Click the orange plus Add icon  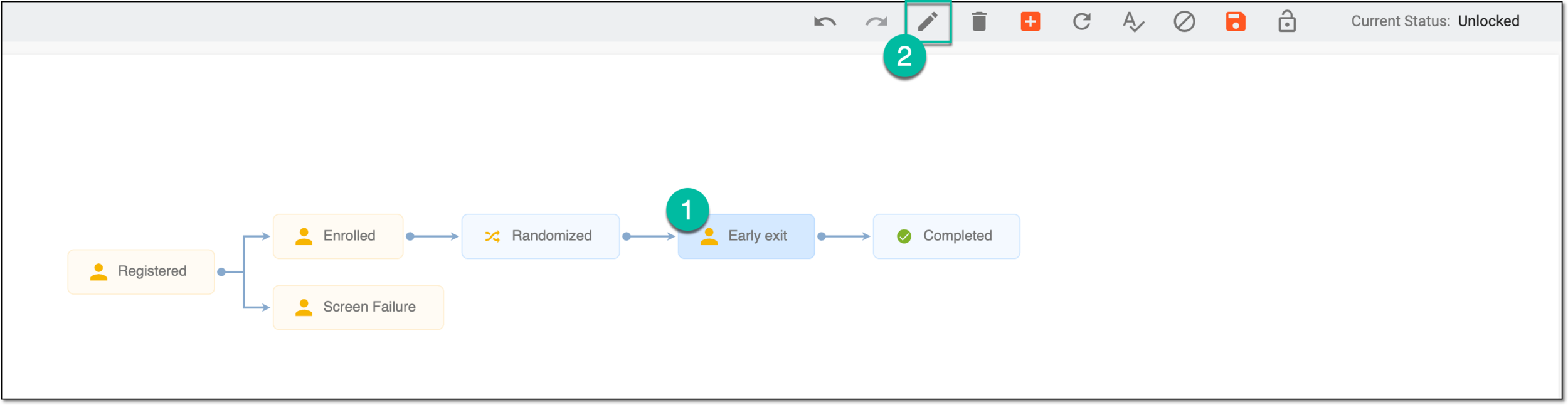(x=1030, y=21)
